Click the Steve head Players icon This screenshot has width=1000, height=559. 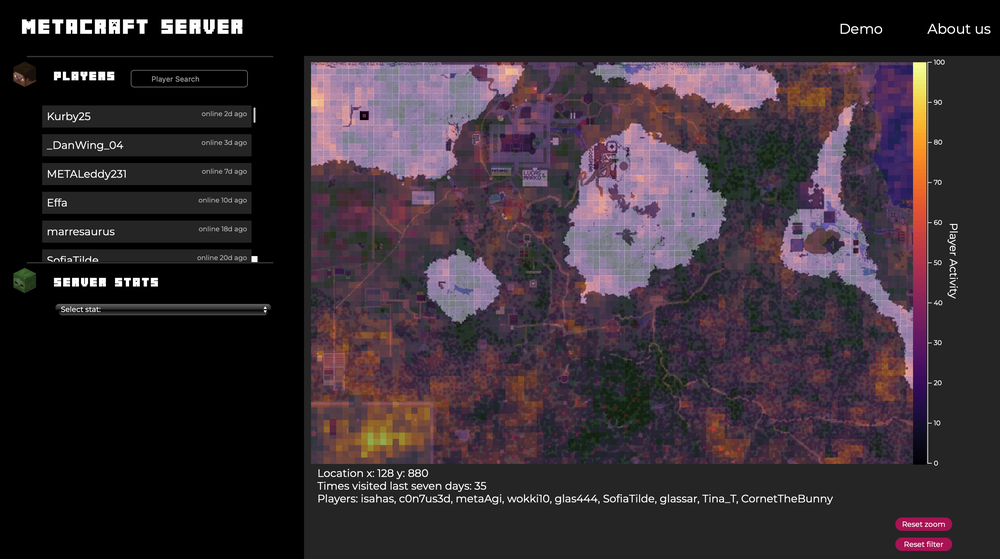[24, 75]
